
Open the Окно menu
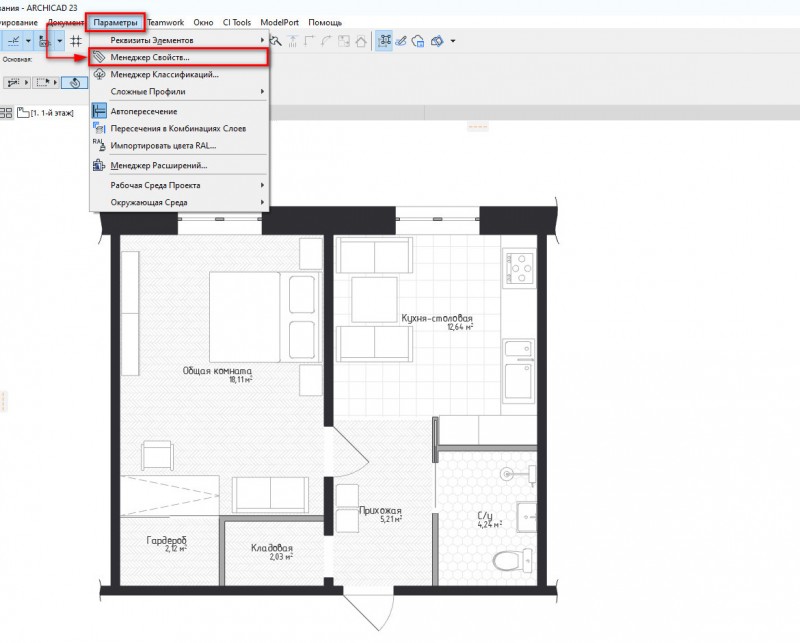coord(203,22)
